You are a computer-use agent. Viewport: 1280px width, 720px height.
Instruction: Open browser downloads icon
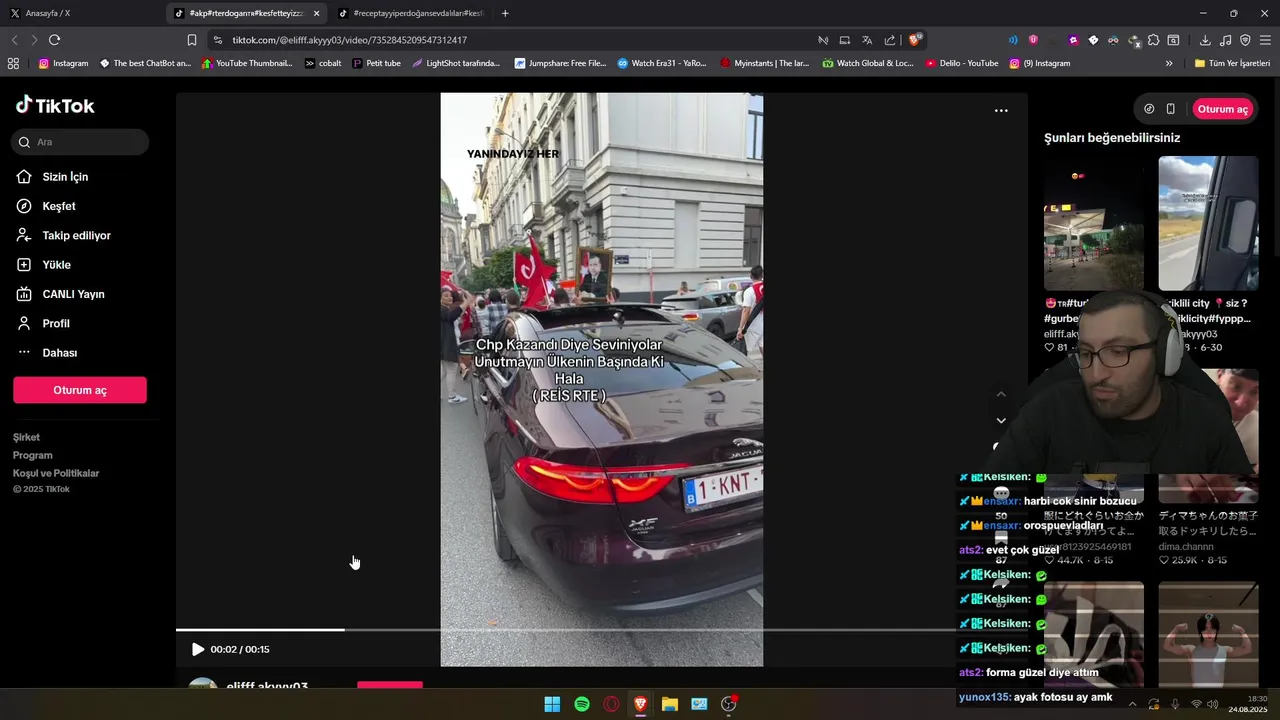pos(1205,40)
